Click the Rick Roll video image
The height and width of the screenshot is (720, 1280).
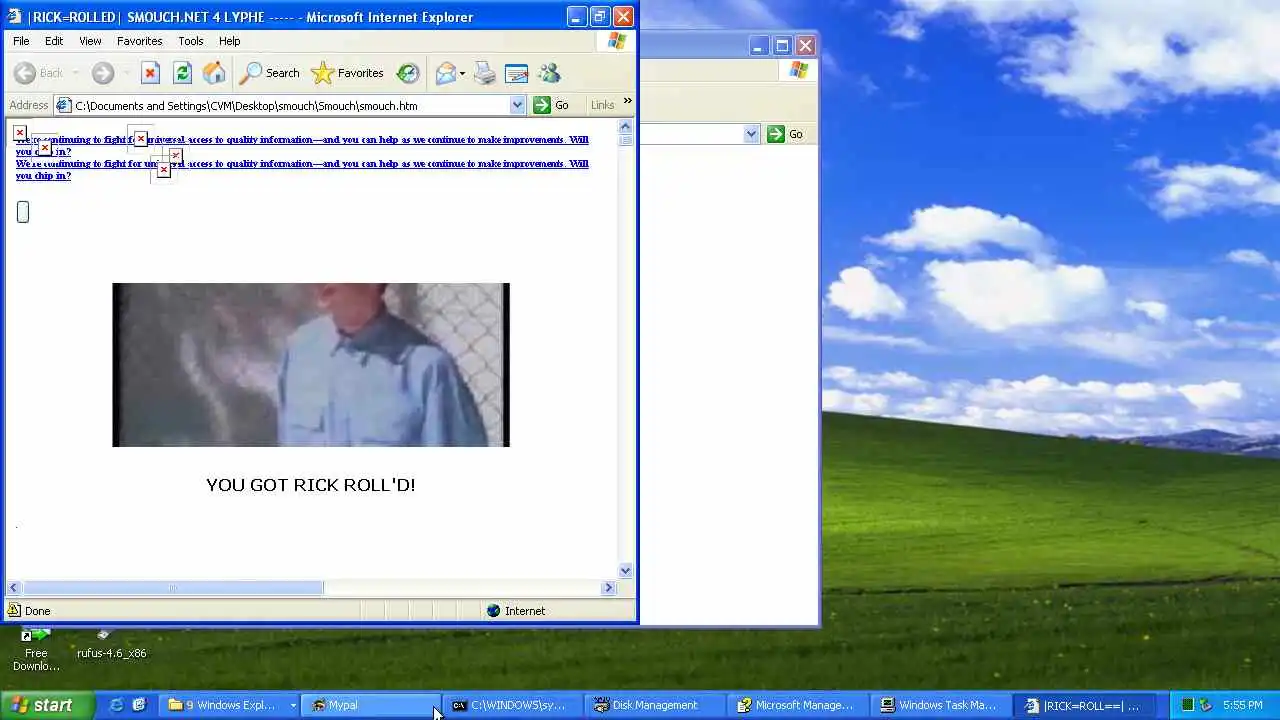click(311, 365)
